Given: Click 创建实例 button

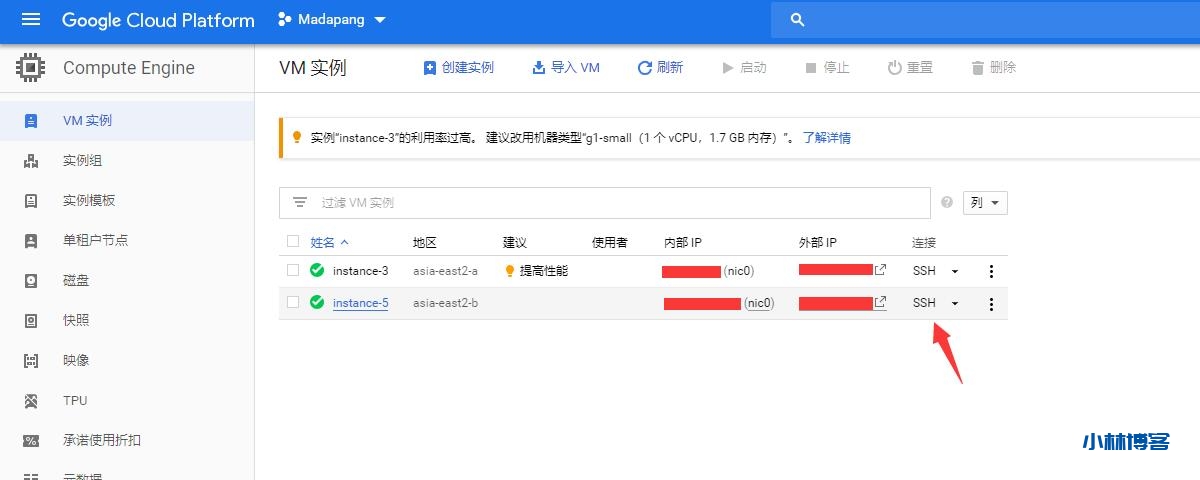Looking at the screenshot, I should pyautogui.click(x=459, y=68).
